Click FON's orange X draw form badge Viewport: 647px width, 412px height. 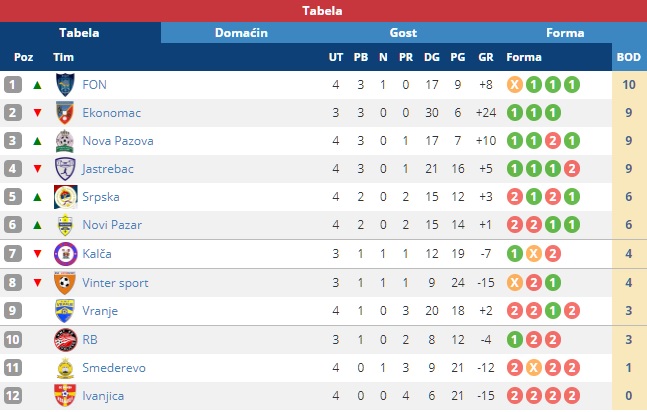(x=515, y=85)
